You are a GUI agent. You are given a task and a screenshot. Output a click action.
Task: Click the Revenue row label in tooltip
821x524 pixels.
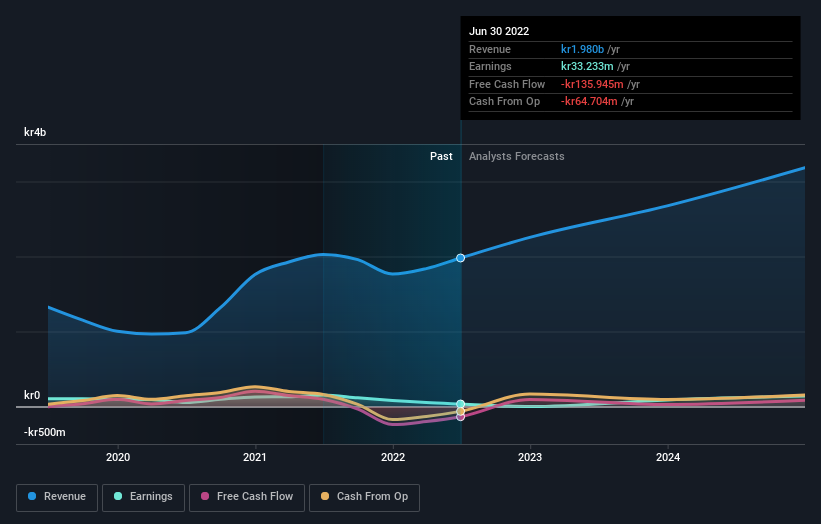pos(490,49)
